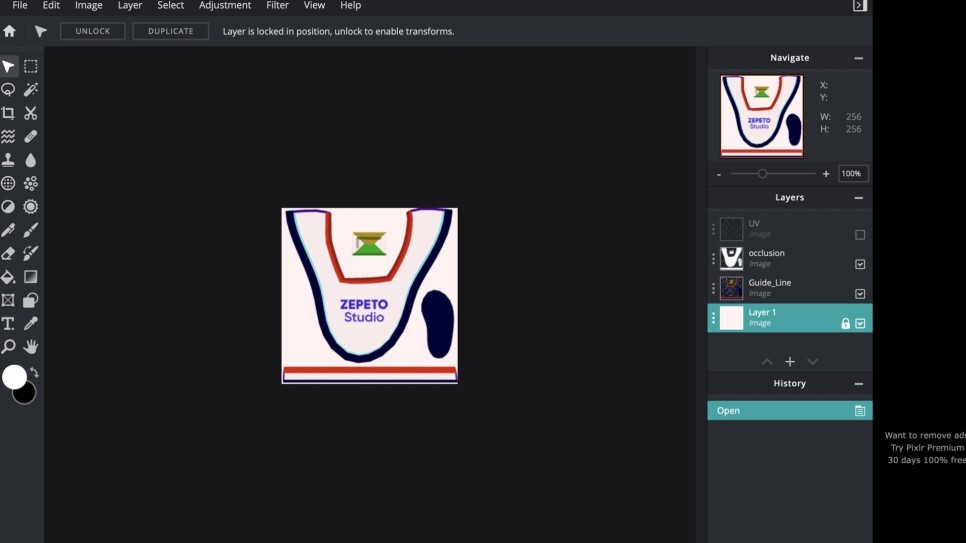Select the Pen tool
The width and height of the screenshot is (966, 543).
pos(8,230)
